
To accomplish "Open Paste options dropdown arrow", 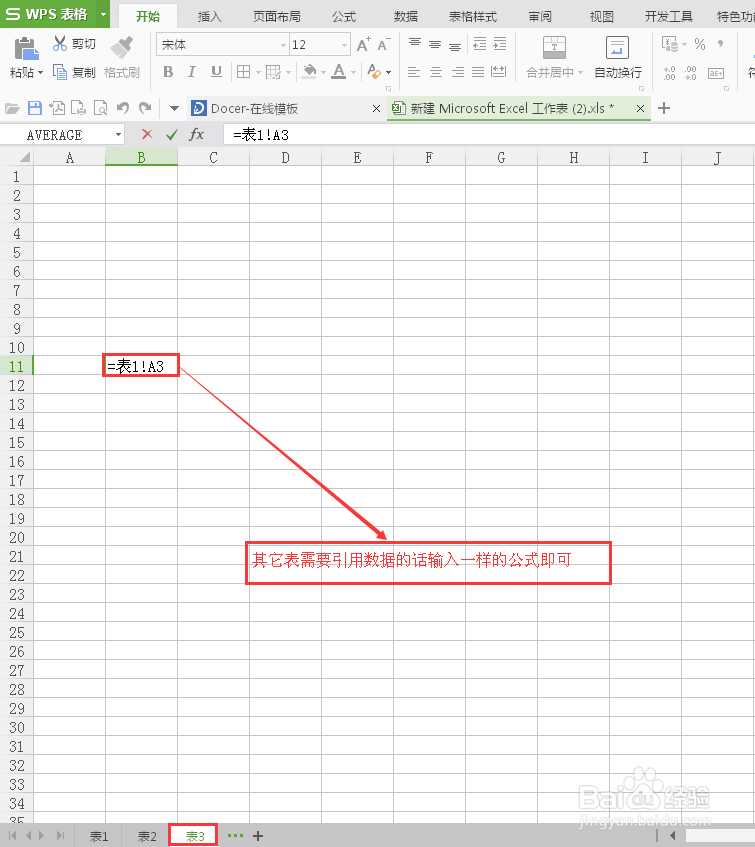I will [41, 72].
